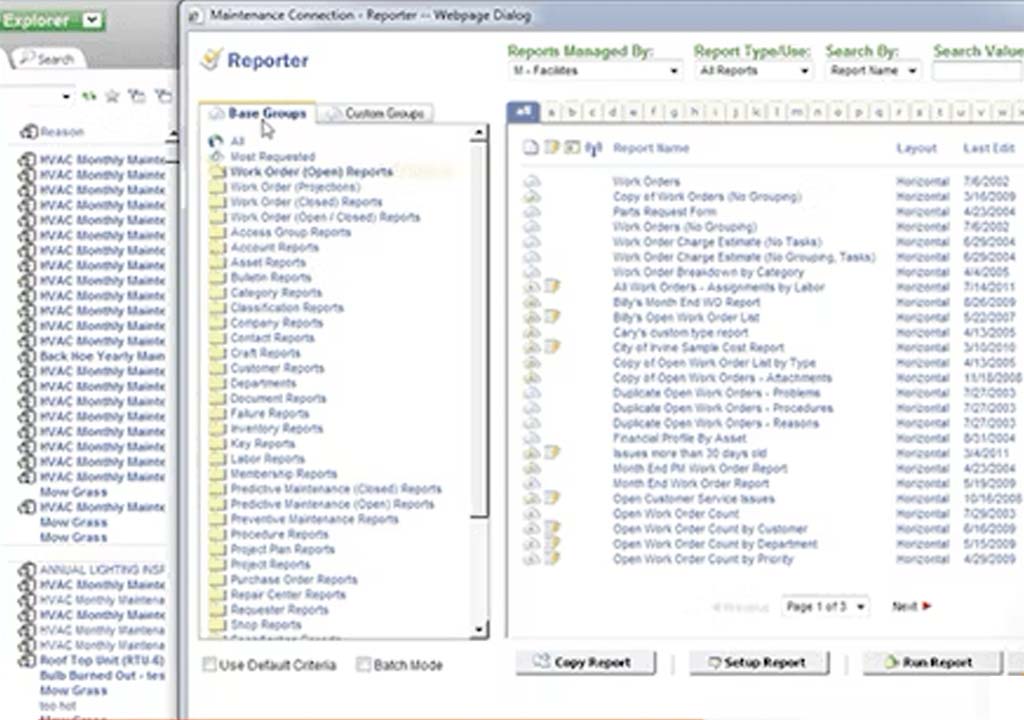
Task: Switch to the Custom Groups tab
Action: pos(378,114)
